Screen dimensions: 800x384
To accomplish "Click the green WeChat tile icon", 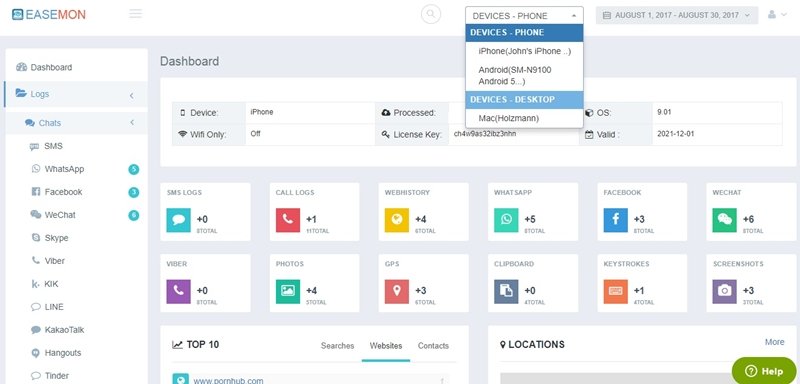I will pos(724,220).
